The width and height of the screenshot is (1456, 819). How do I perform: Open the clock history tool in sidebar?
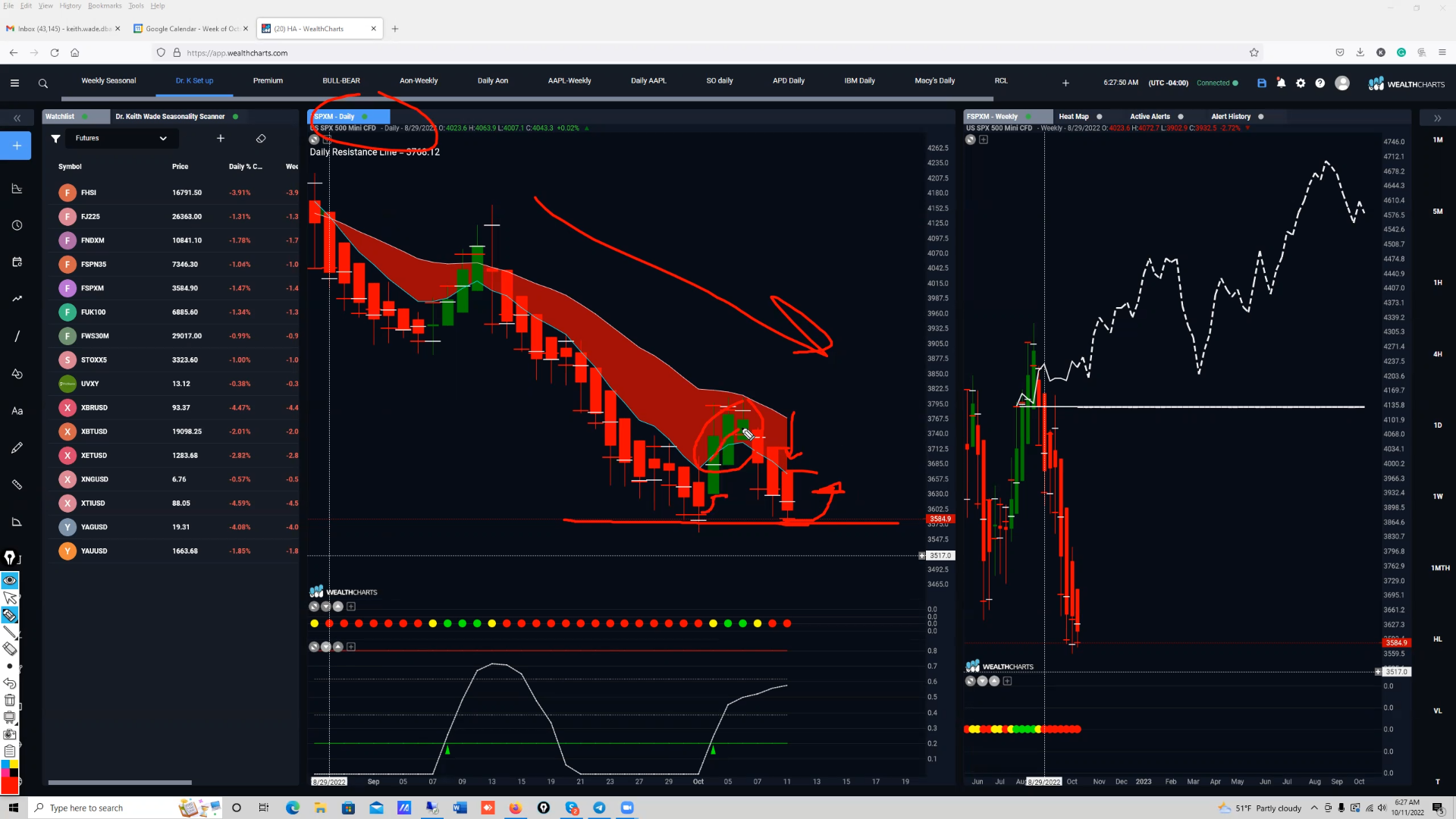17,225
